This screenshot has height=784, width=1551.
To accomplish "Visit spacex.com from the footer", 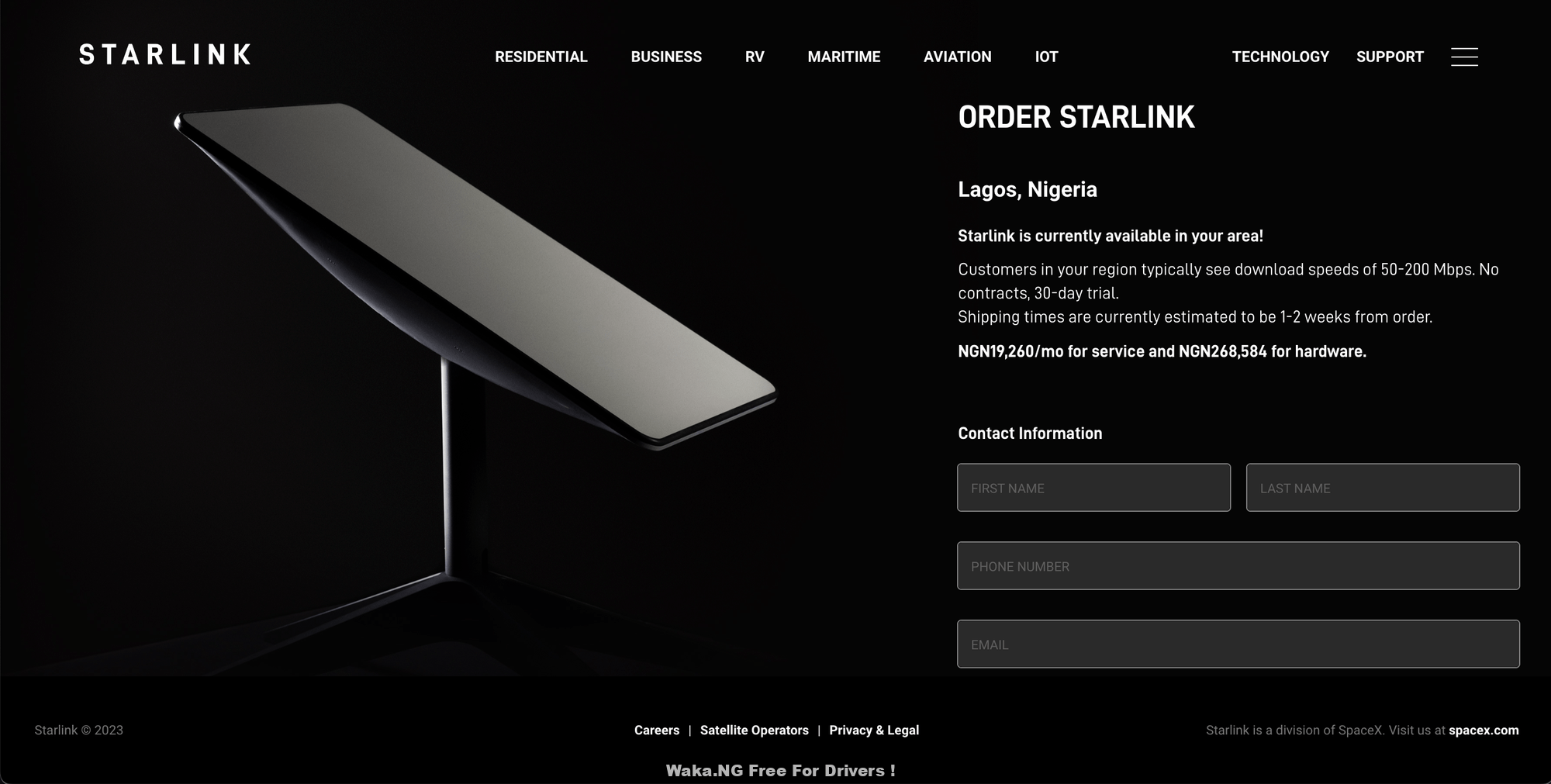I will [x=1484, y=730].
